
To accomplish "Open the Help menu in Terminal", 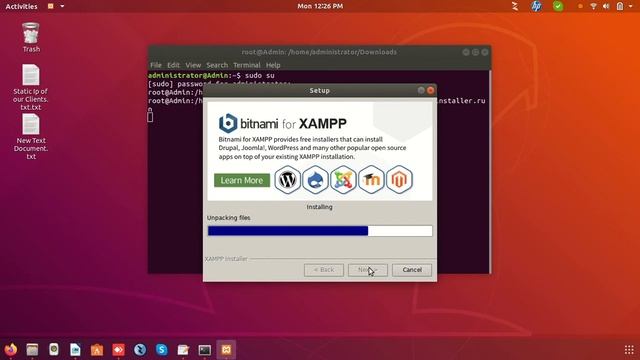I will pos(273,65).
